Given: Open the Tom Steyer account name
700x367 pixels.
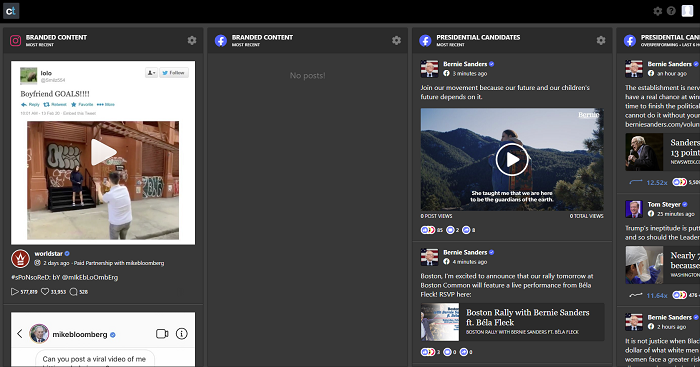Looking at the screenshot, I should pyautogui.click(x=664, y=204).
